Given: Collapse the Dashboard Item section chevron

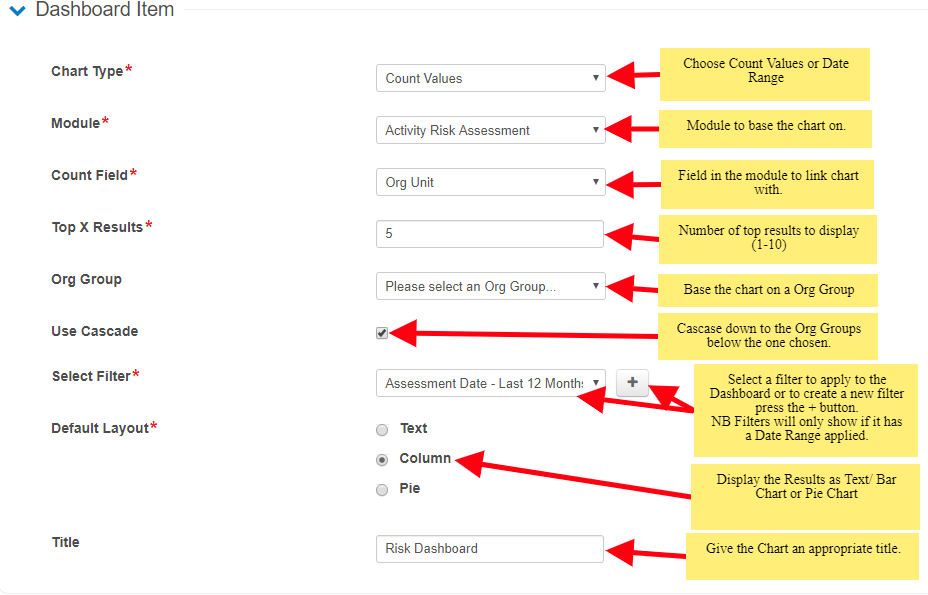Looking at the screenshot, I should [17, 11].
